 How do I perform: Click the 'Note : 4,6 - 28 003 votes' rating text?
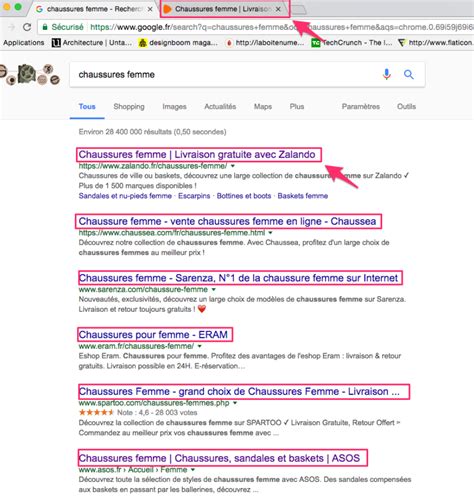point(157,413)
